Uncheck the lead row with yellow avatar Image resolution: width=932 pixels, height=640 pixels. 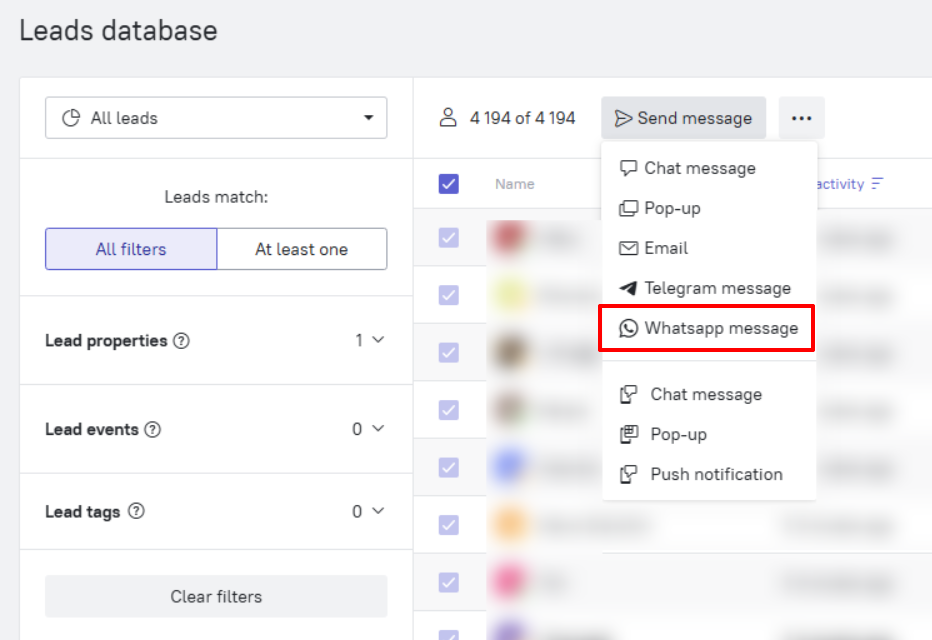click(449, 295)
